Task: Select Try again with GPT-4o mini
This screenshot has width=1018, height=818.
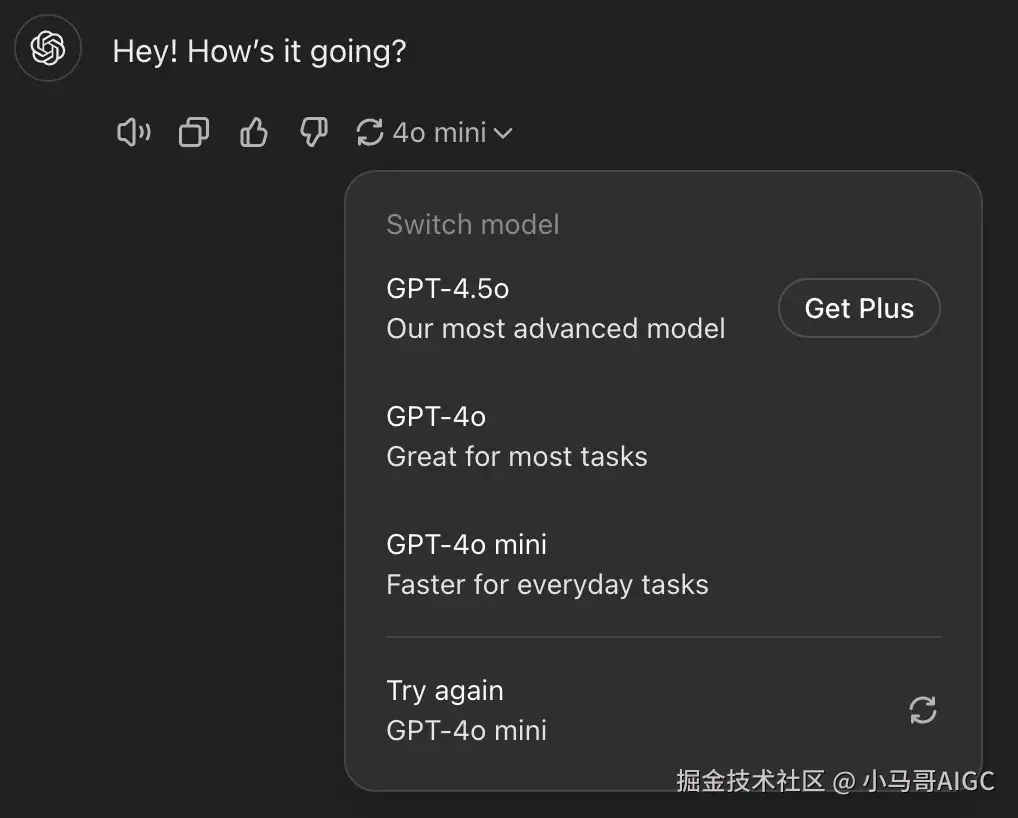Action: [466, 710]
